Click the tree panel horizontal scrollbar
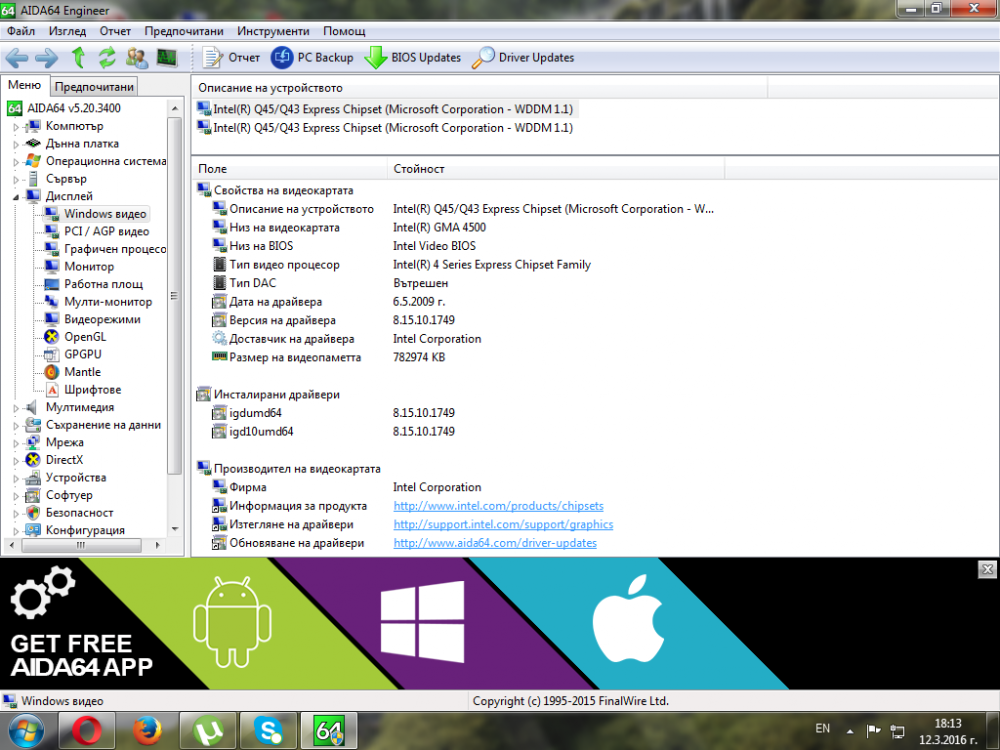The height and width of the screenshot is (750, 1000). tap(84, 545)
